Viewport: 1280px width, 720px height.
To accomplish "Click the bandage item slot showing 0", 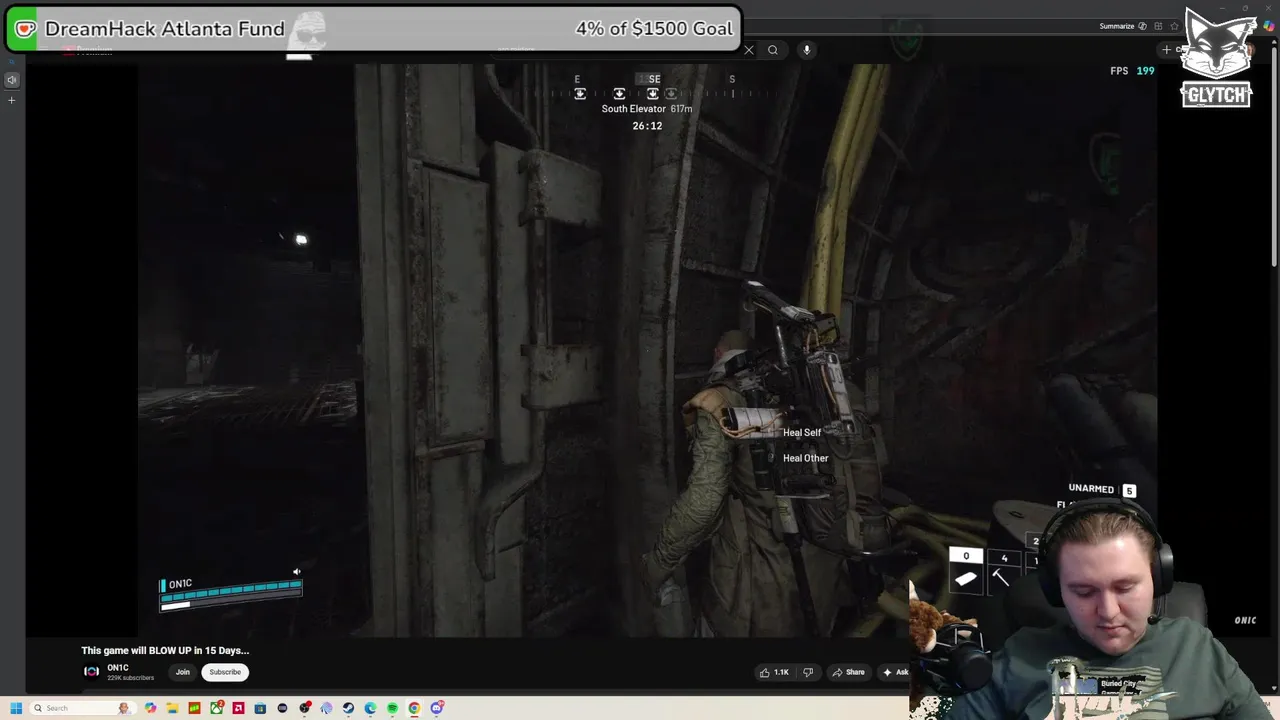I will (x=966, y=570).
